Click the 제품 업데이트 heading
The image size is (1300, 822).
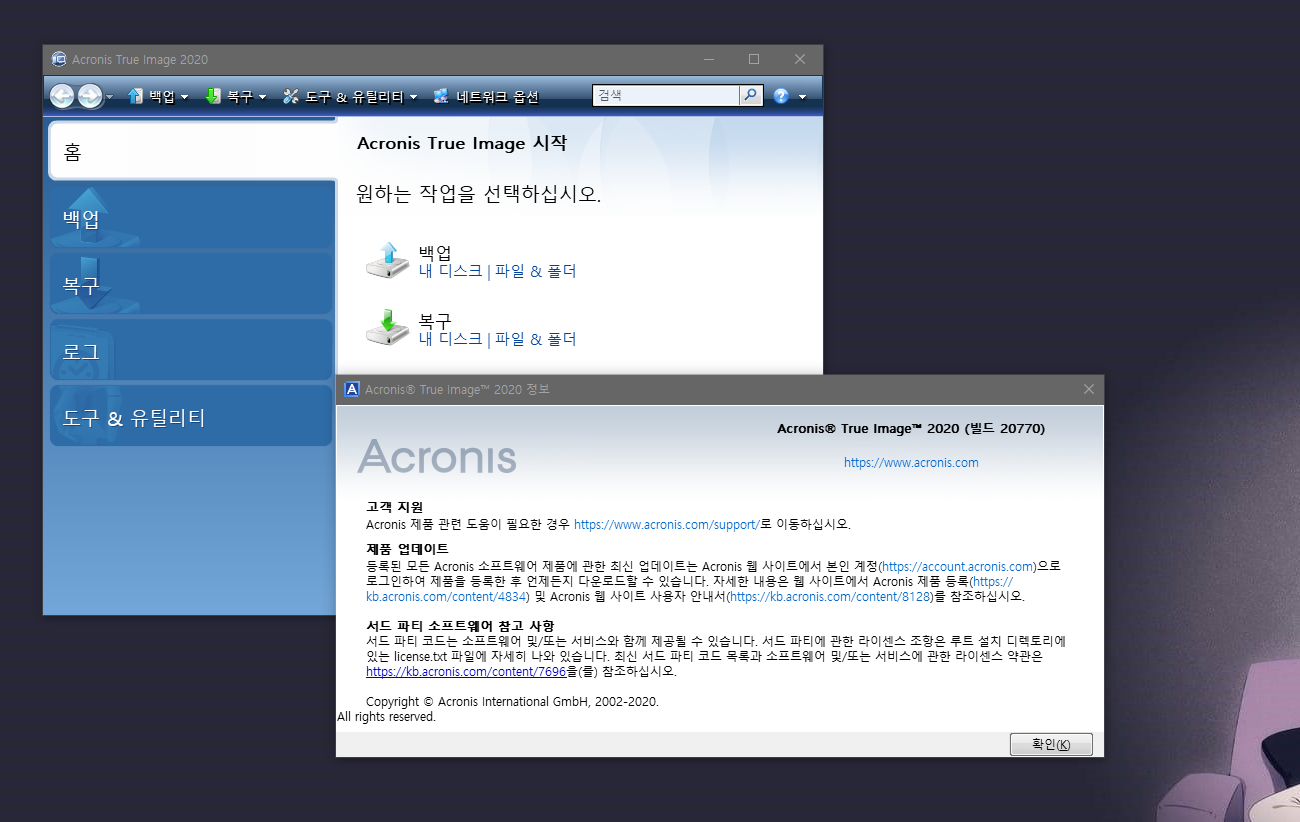[x=407, y=549]
